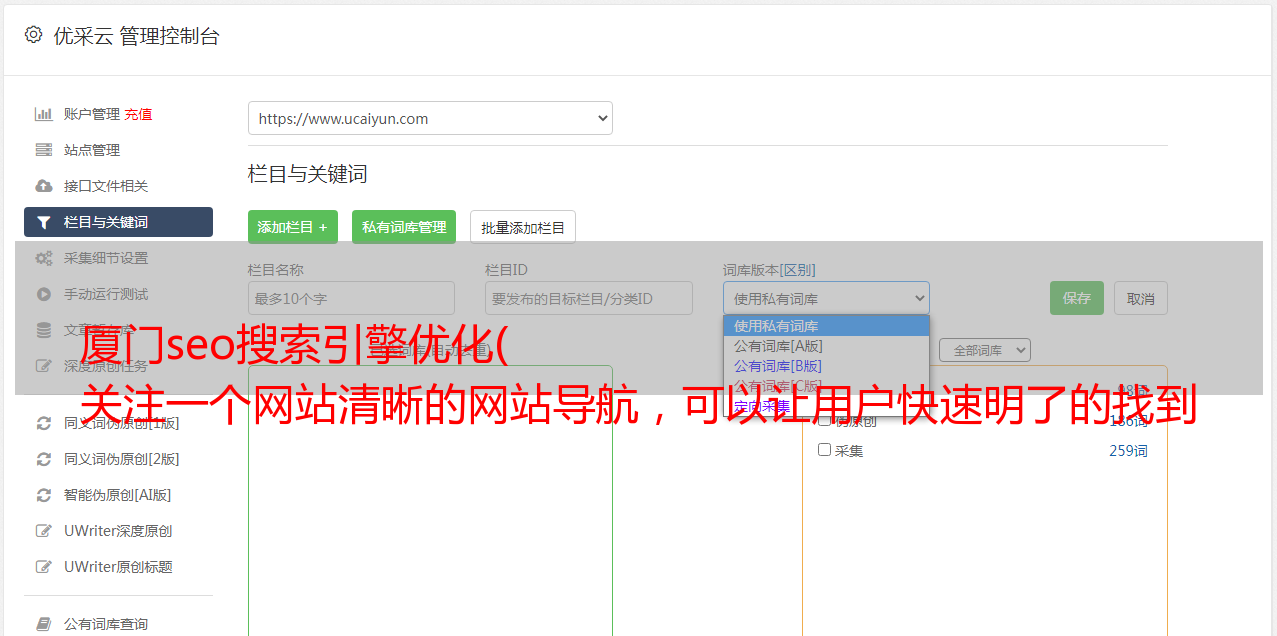
Task: Open the 全部词库 filter dropdown
Action: [985, 350]
